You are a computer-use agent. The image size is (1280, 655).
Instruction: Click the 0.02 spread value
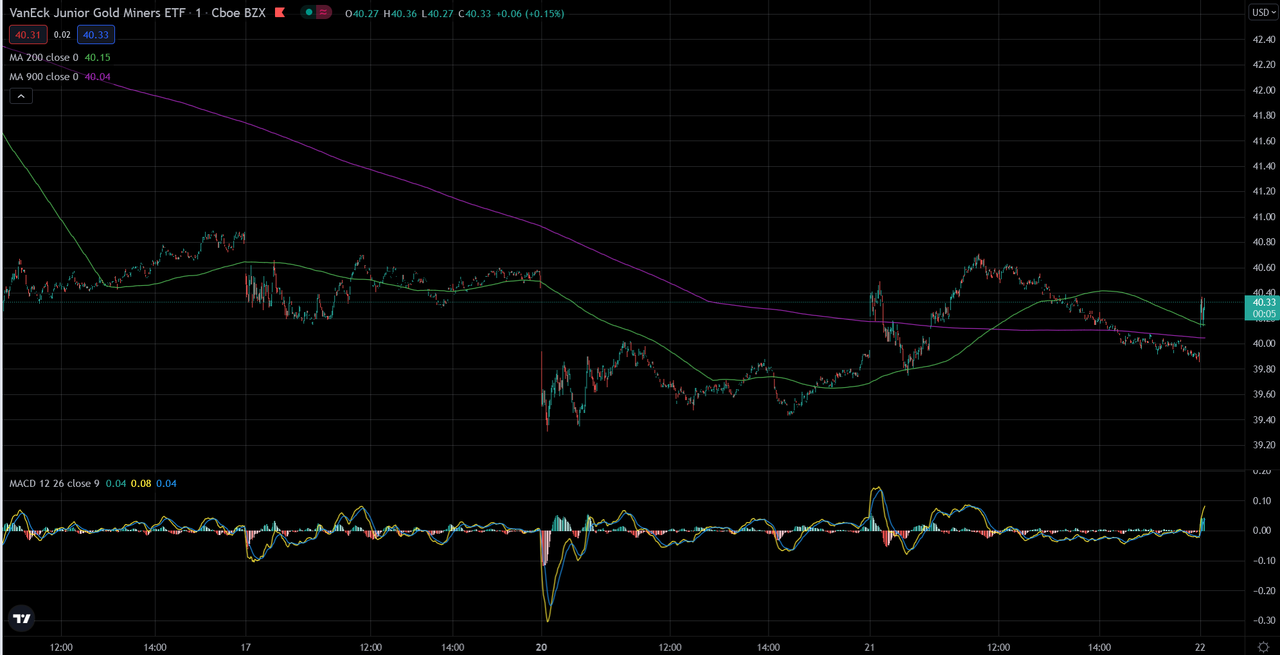(62, 34)
